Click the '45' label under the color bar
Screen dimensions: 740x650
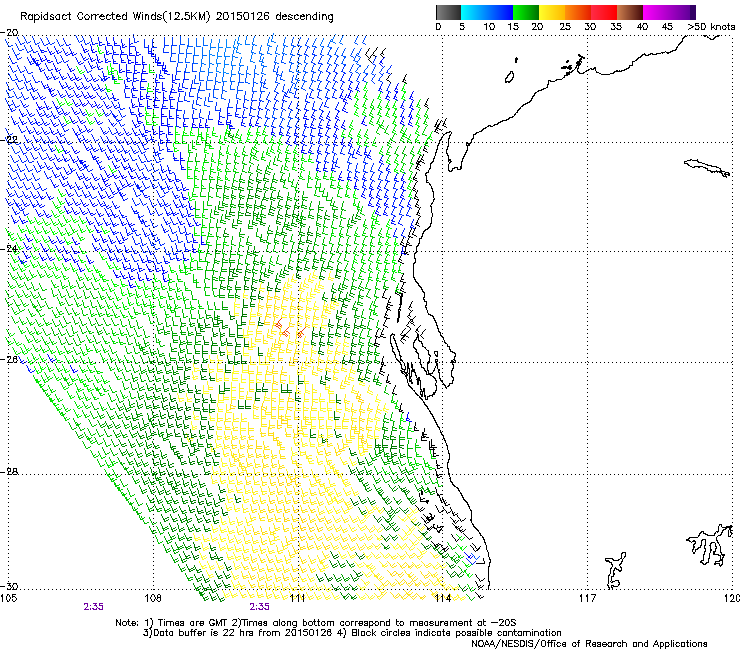pyautogui.click(x=667, y=27)
